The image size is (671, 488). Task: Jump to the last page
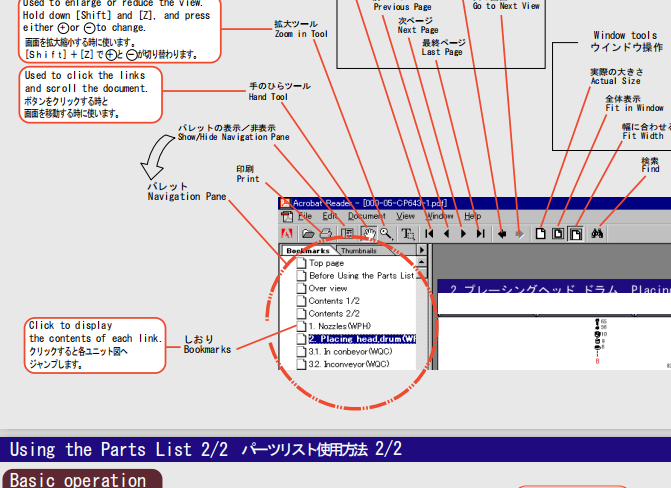[481, 233]
